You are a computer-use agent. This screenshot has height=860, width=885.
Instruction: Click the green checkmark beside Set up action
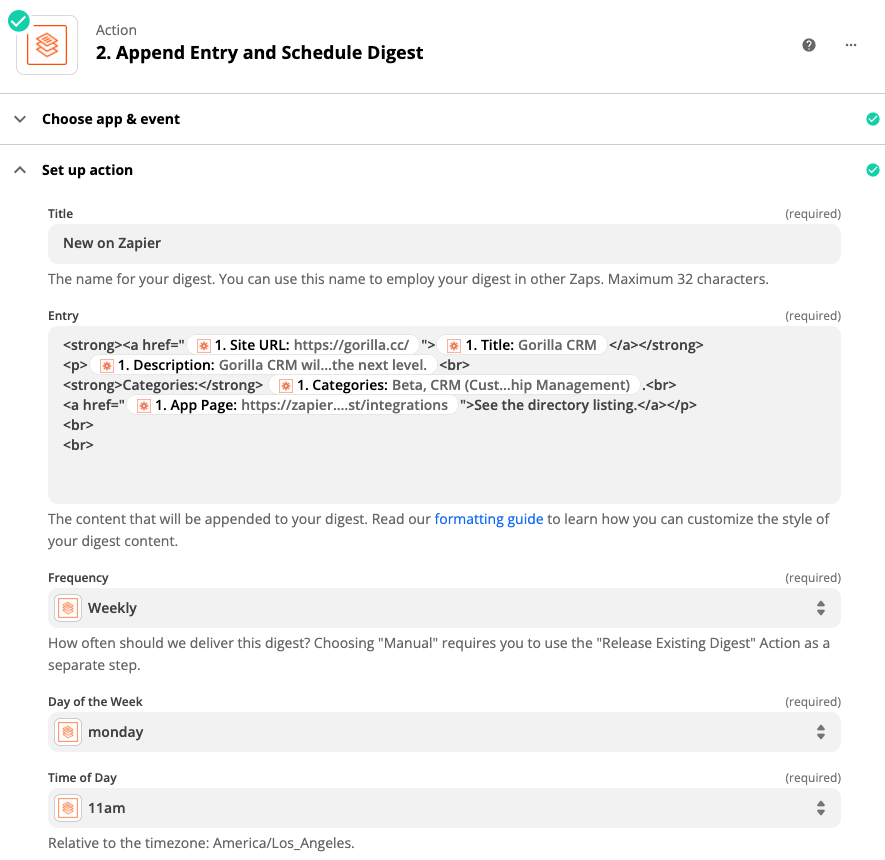(x=873, y=170)
